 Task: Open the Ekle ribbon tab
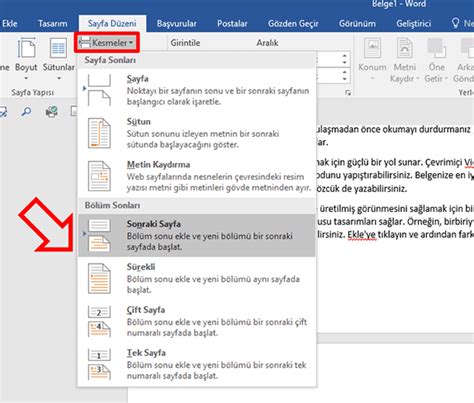point(10,24)
